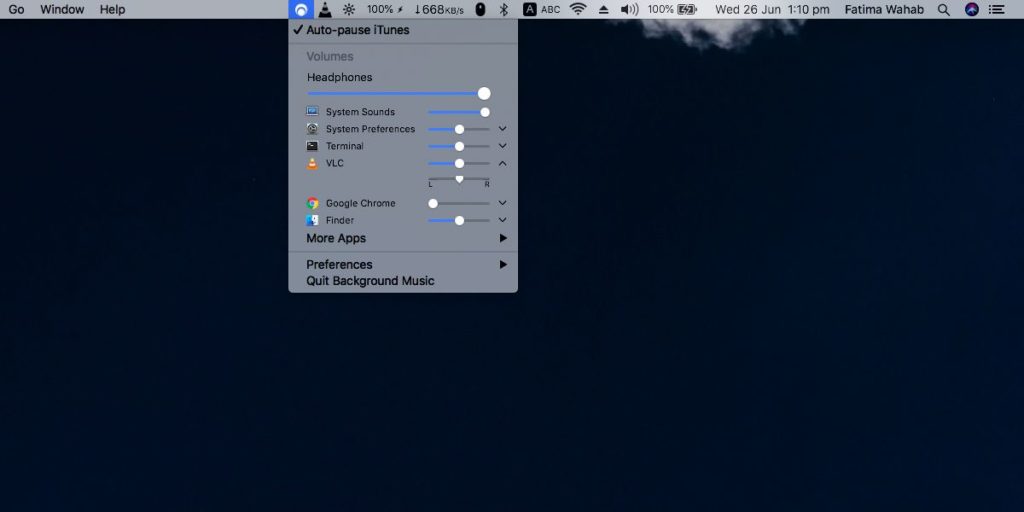Click the Headphones volume slider knob

[x=484, y=93]
